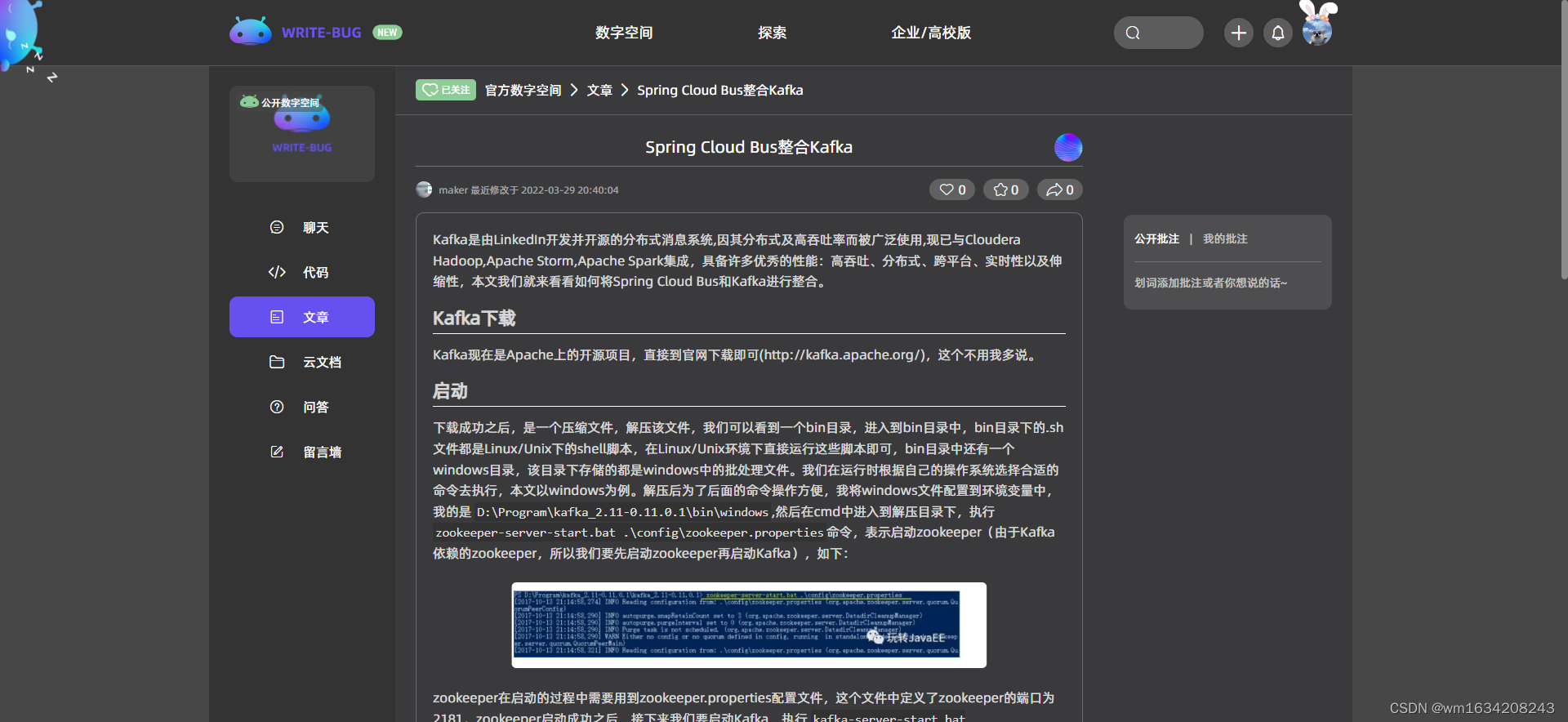
Task: Click the maker author name
Action: [453, 189]
